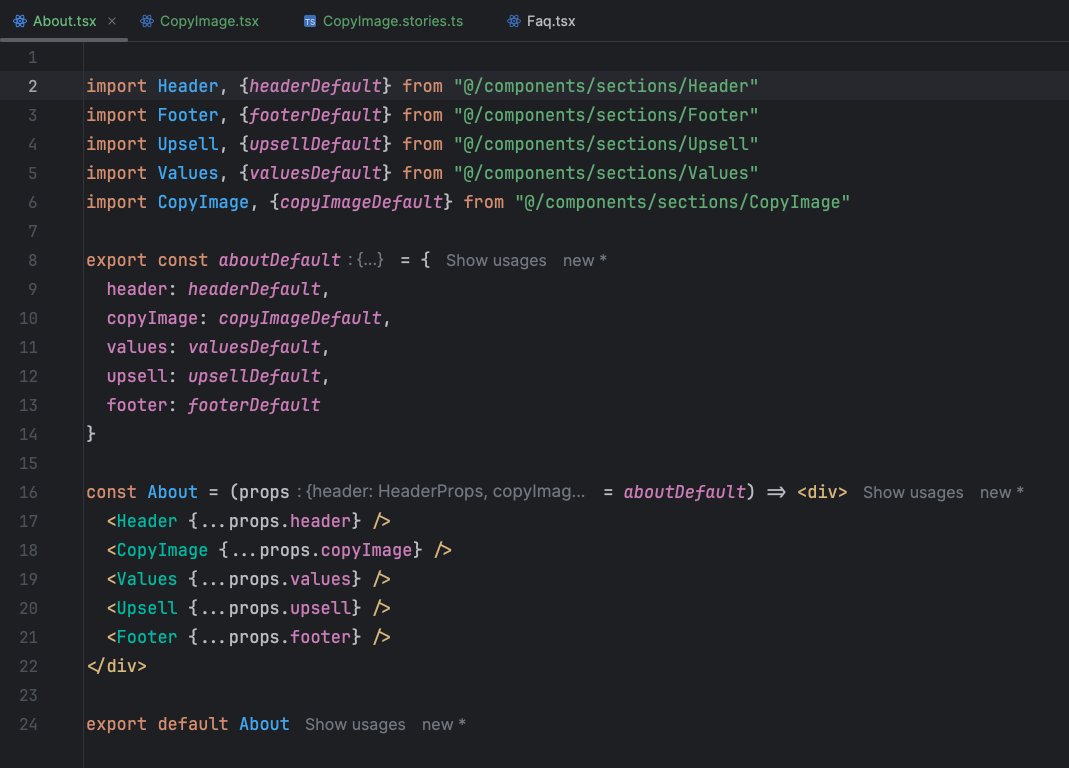Click Show usages beside the About component declaration

pos(912,492)
